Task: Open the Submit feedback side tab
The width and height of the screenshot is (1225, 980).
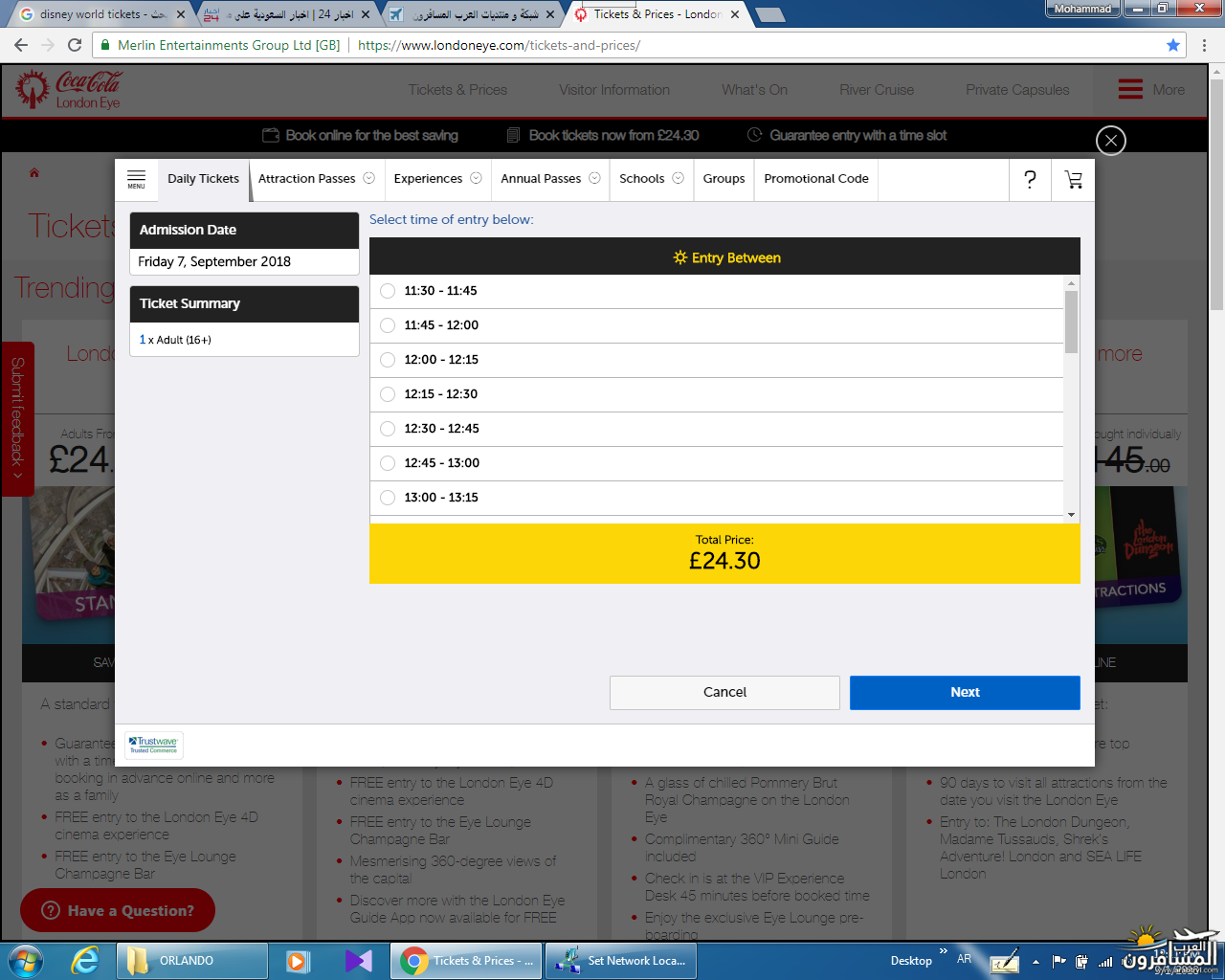Action: click(17, 419)
